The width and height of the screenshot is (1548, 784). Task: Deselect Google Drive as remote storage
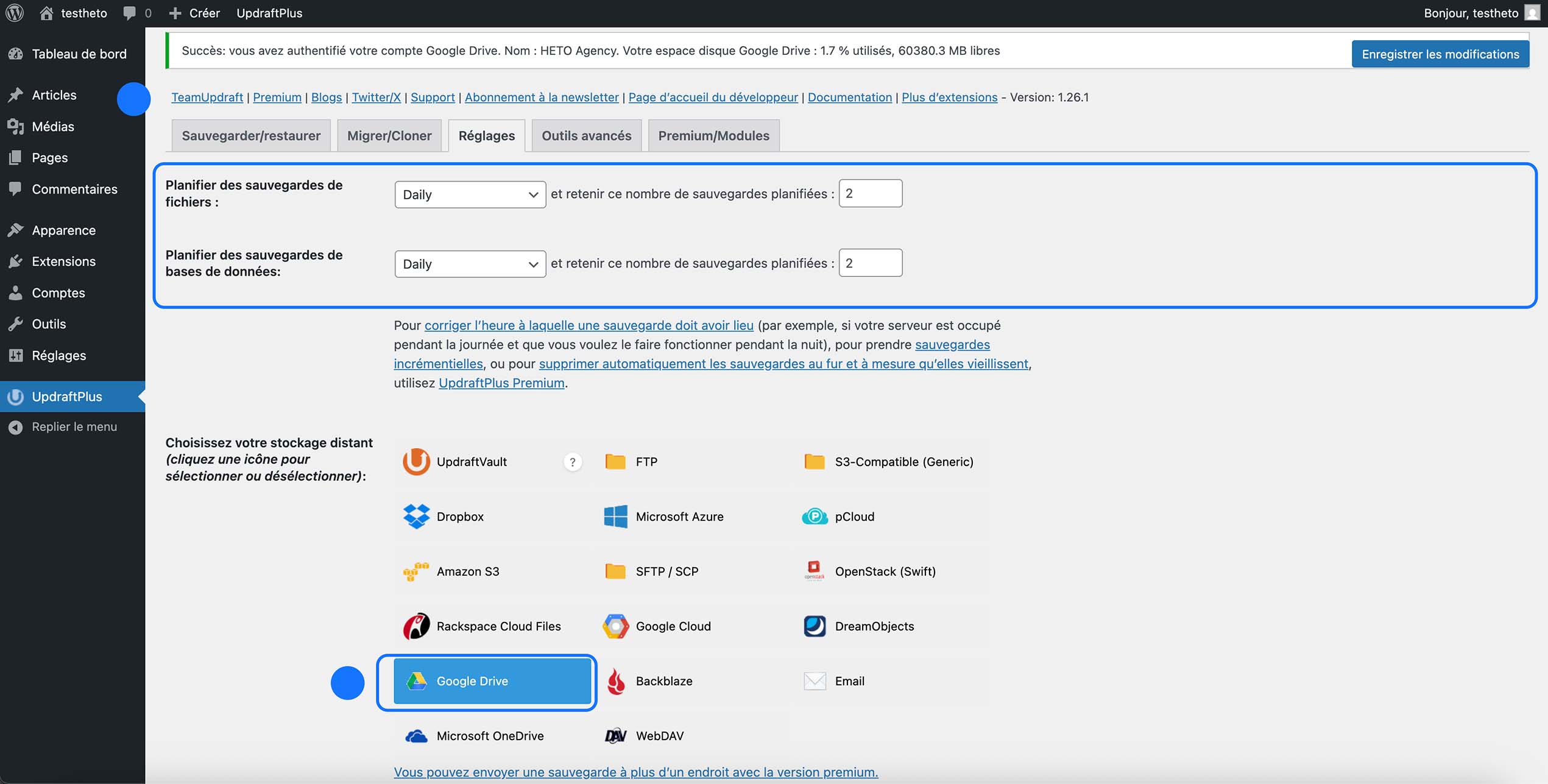(x=486, y=681)
